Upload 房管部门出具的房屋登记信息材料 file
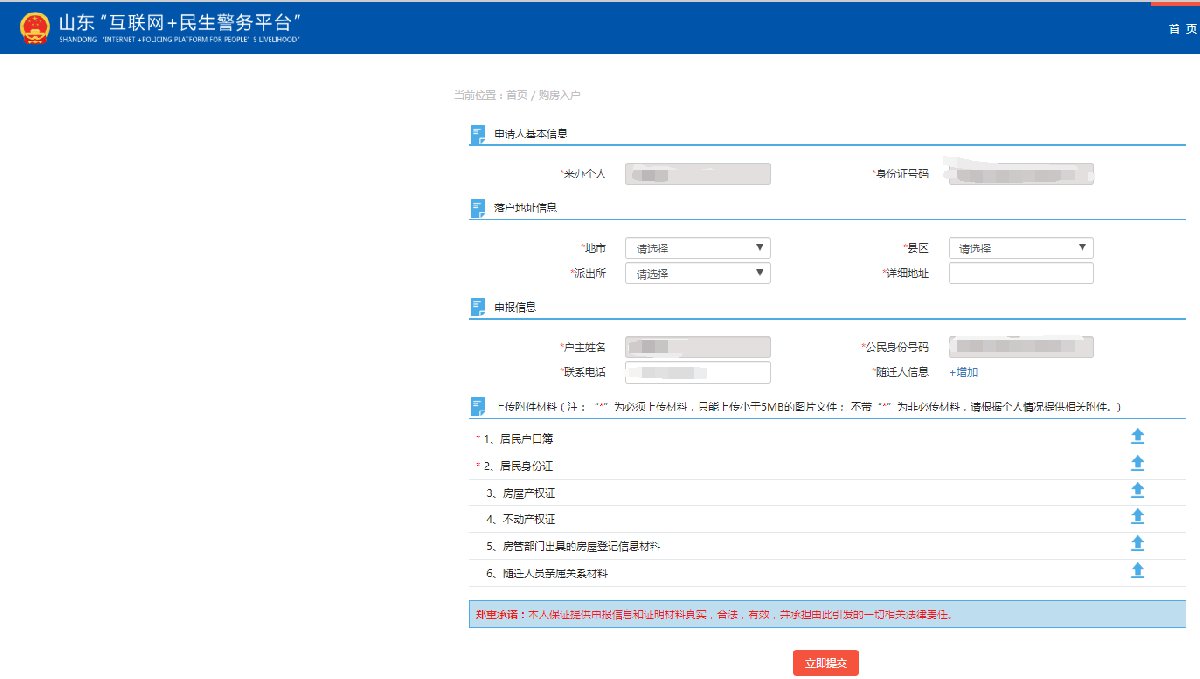 pyautogui.click(x=1137, y=543)
